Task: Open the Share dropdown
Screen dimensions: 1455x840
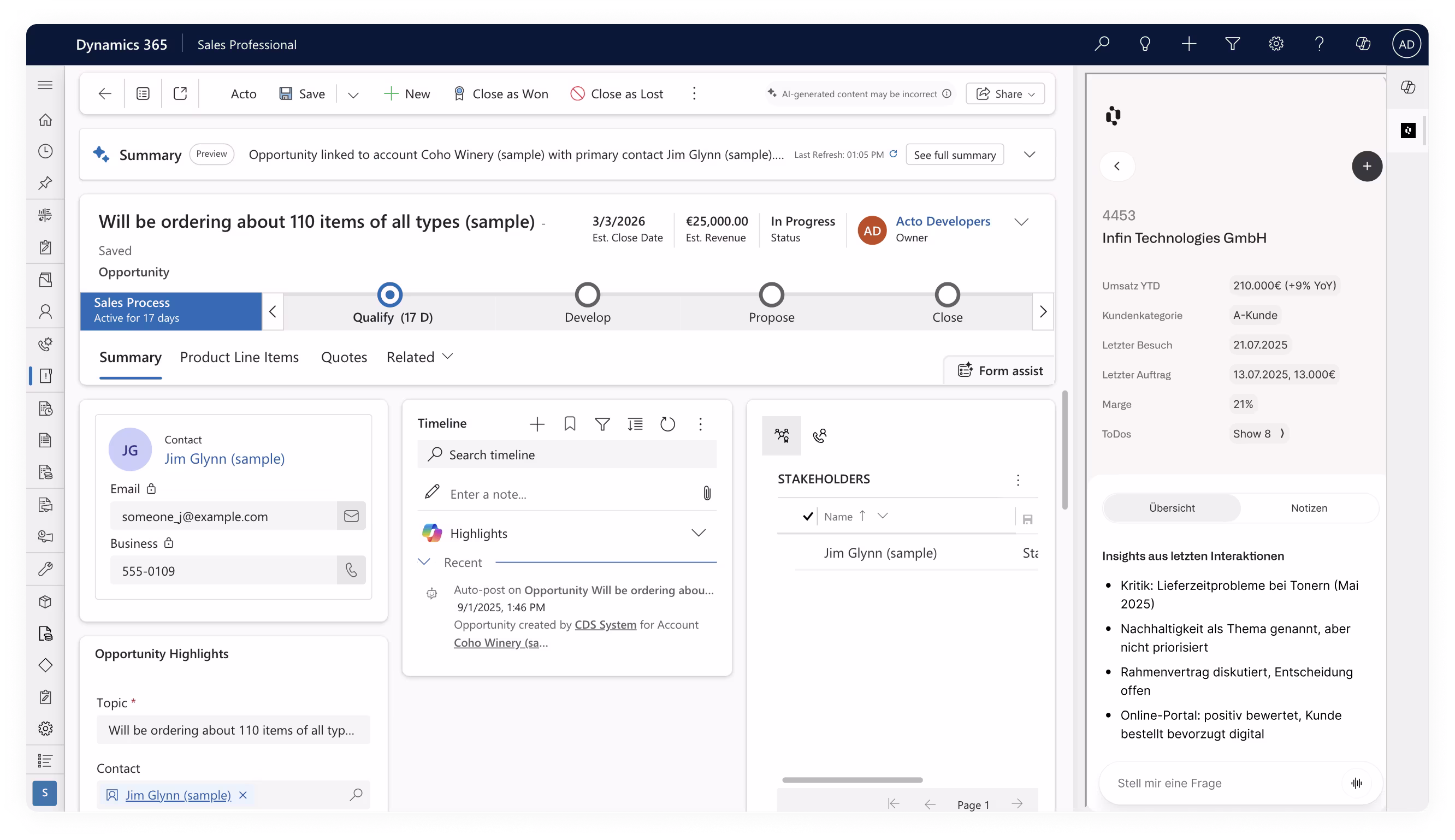Action: pyautogui.click(x=1004, y=93)
